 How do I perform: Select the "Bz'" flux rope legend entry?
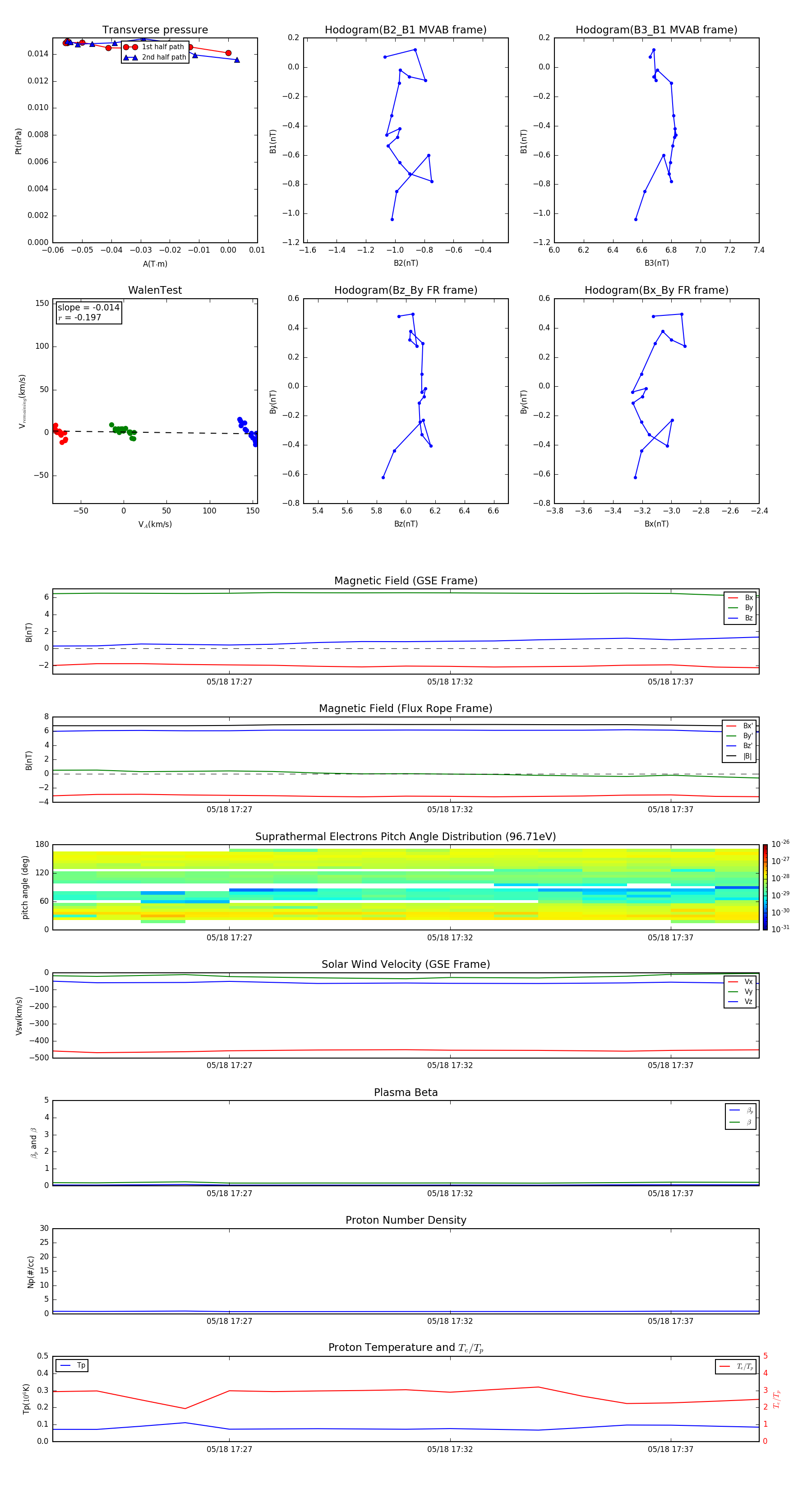739,746
